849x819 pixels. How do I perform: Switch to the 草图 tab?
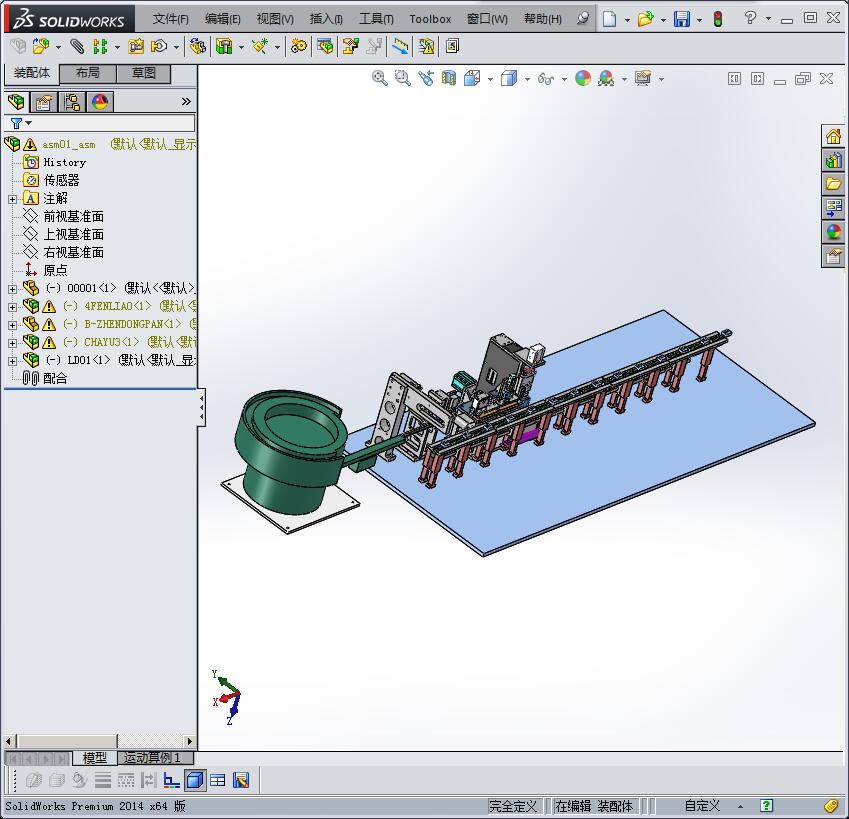(x=143, y=73)
